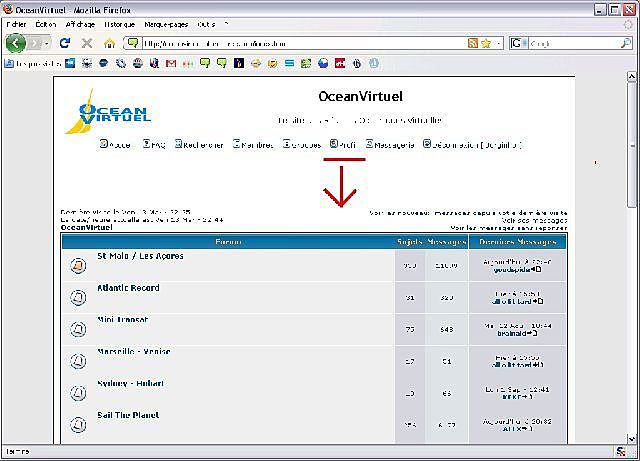Open the Messagerie link

(390, 144)
